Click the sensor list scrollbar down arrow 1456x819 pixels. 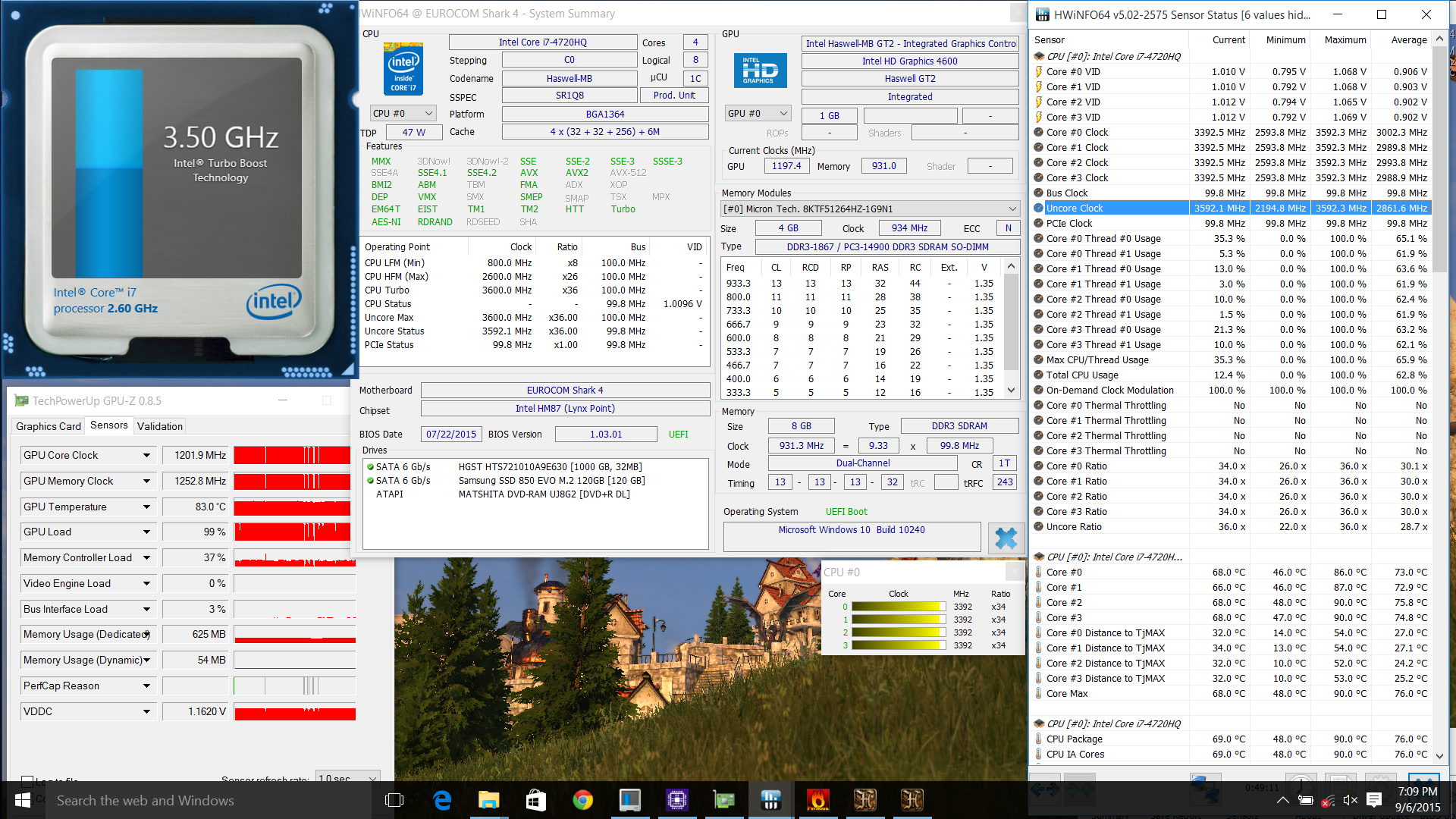[1440, 755]
